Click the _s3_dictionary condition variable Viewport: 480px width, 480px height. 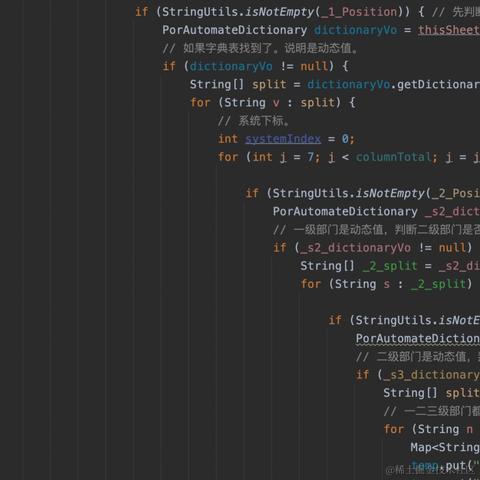point(432,375)
